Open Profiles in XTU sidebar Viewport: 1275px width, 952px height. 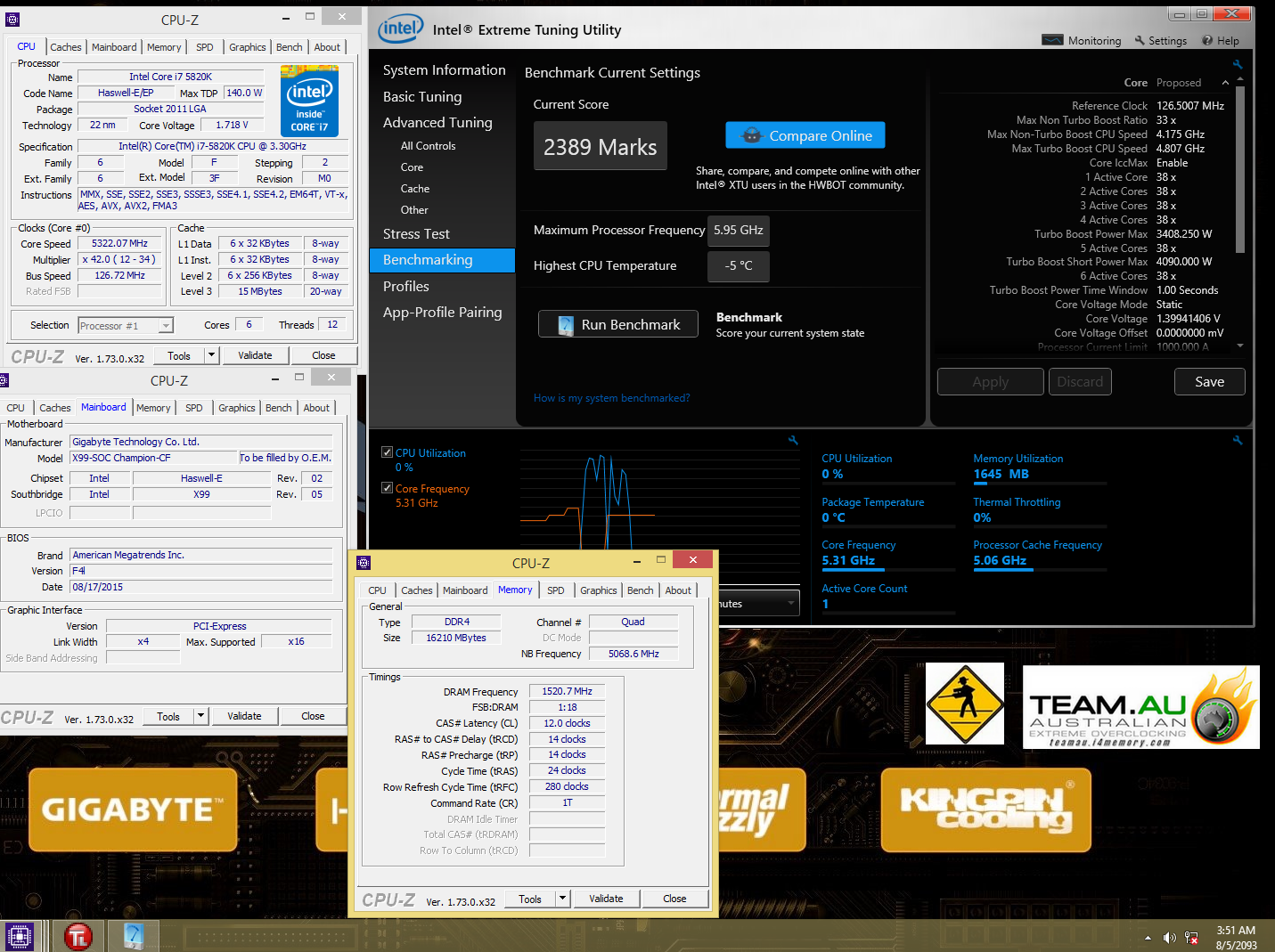(x=406, y=287)
